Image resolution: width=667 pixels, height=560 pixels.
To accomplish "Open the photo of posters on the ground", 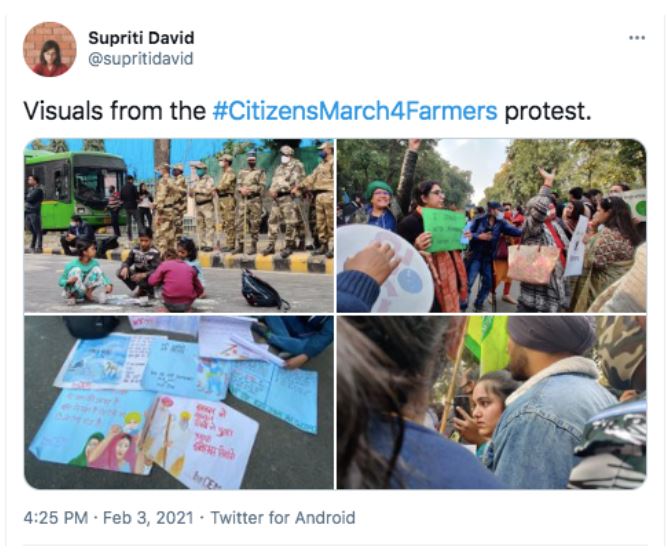I will click(x=179, y=402).
